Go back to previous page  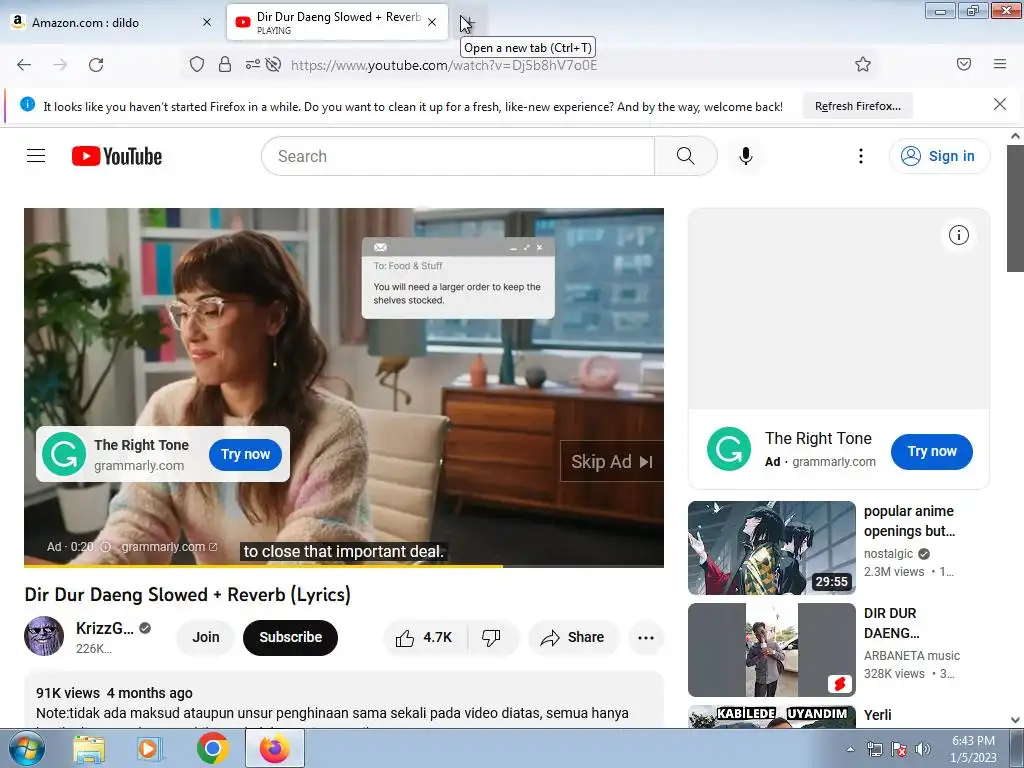(x=24, y=65)
